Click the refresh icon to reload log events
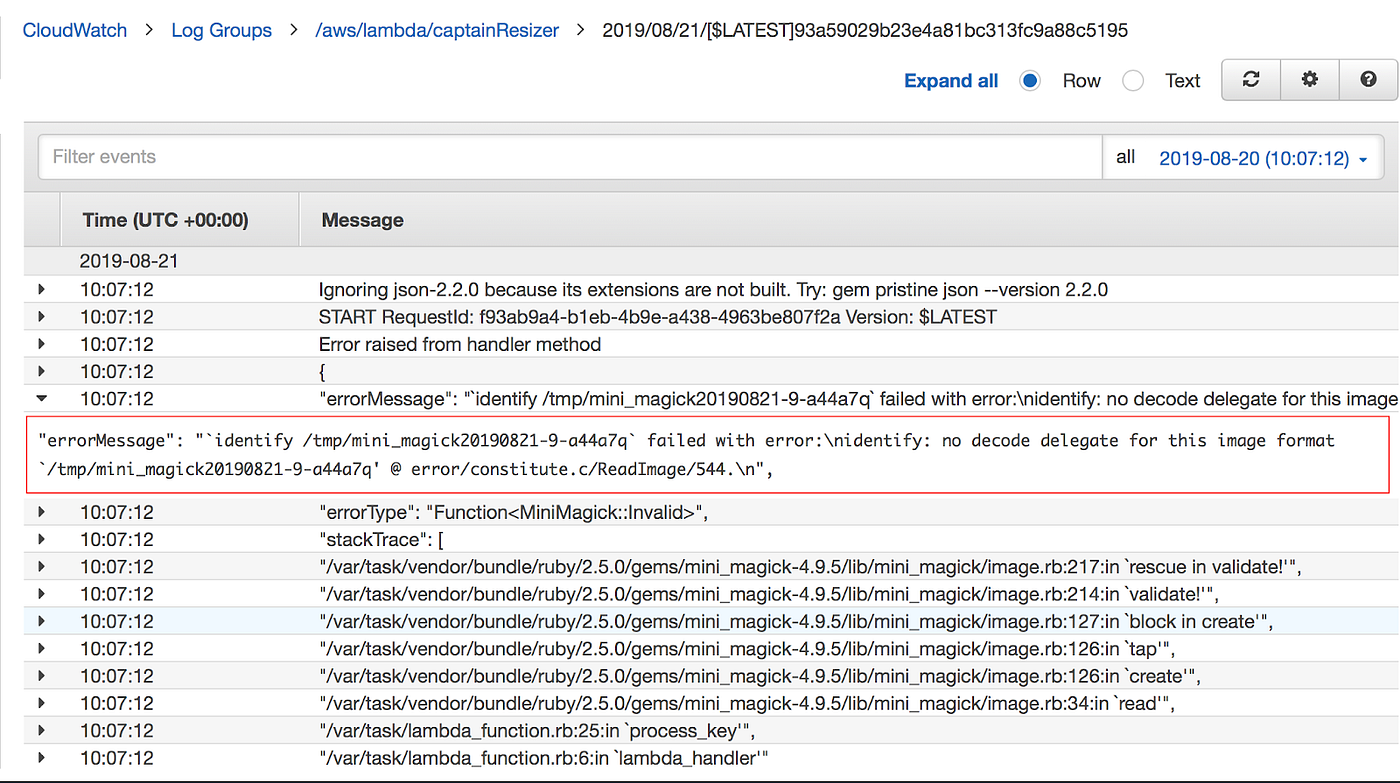This screenshot has width=1400, height=783. pos(1250,80)
